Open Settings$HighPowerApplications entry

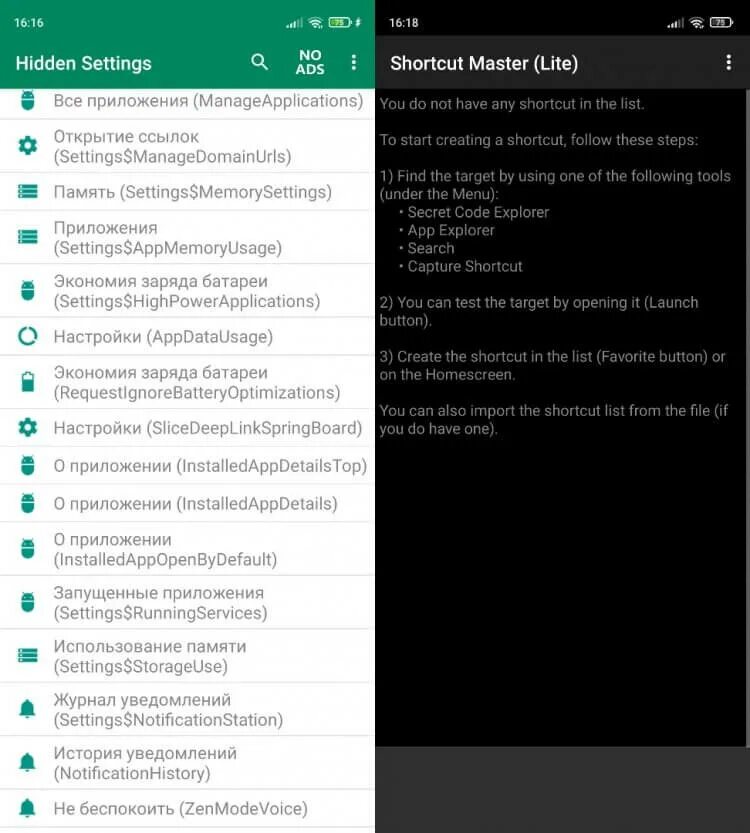point(187,291)
